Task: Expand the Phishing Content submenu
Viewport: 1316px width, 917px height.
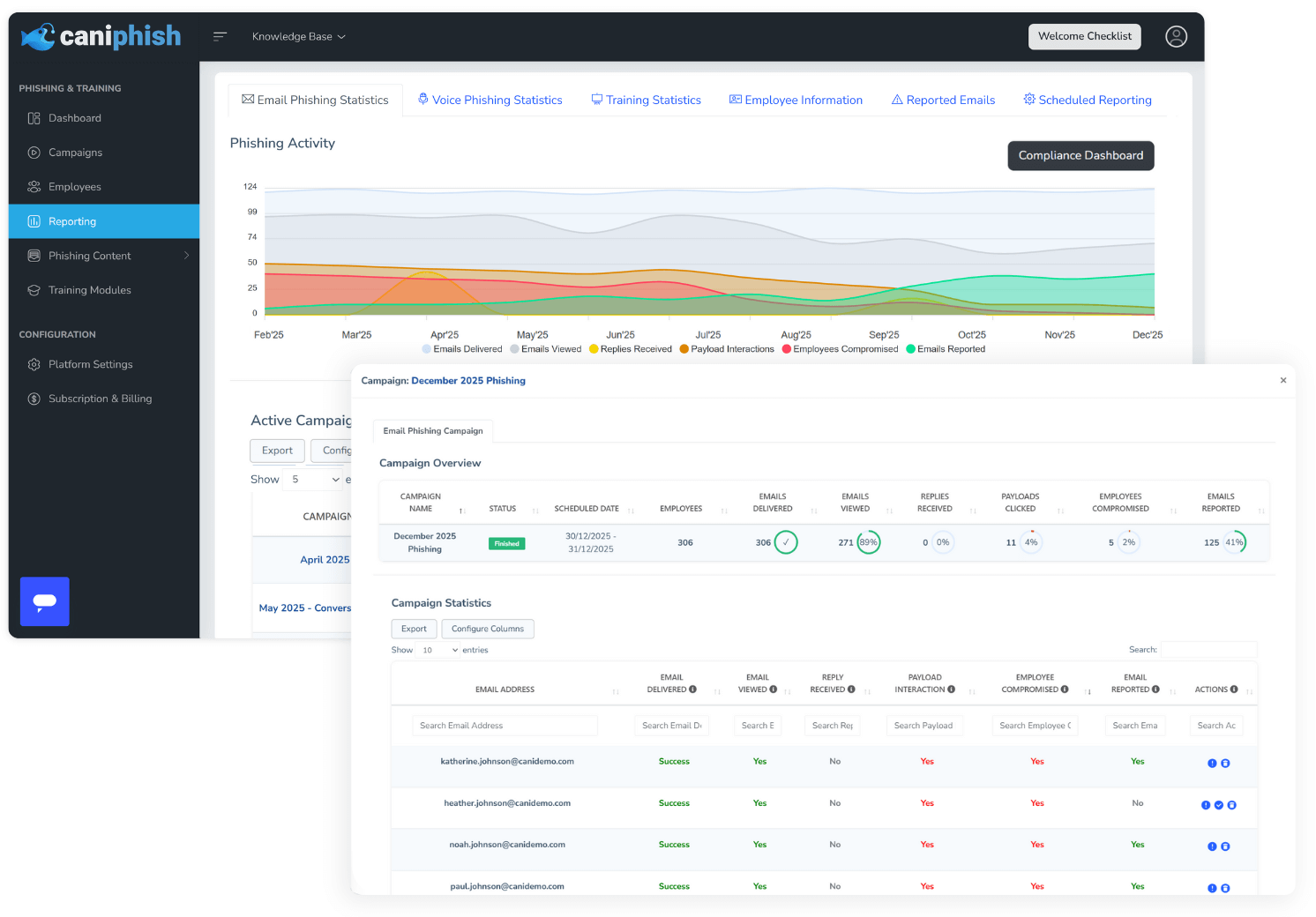Action: [186, 256]
